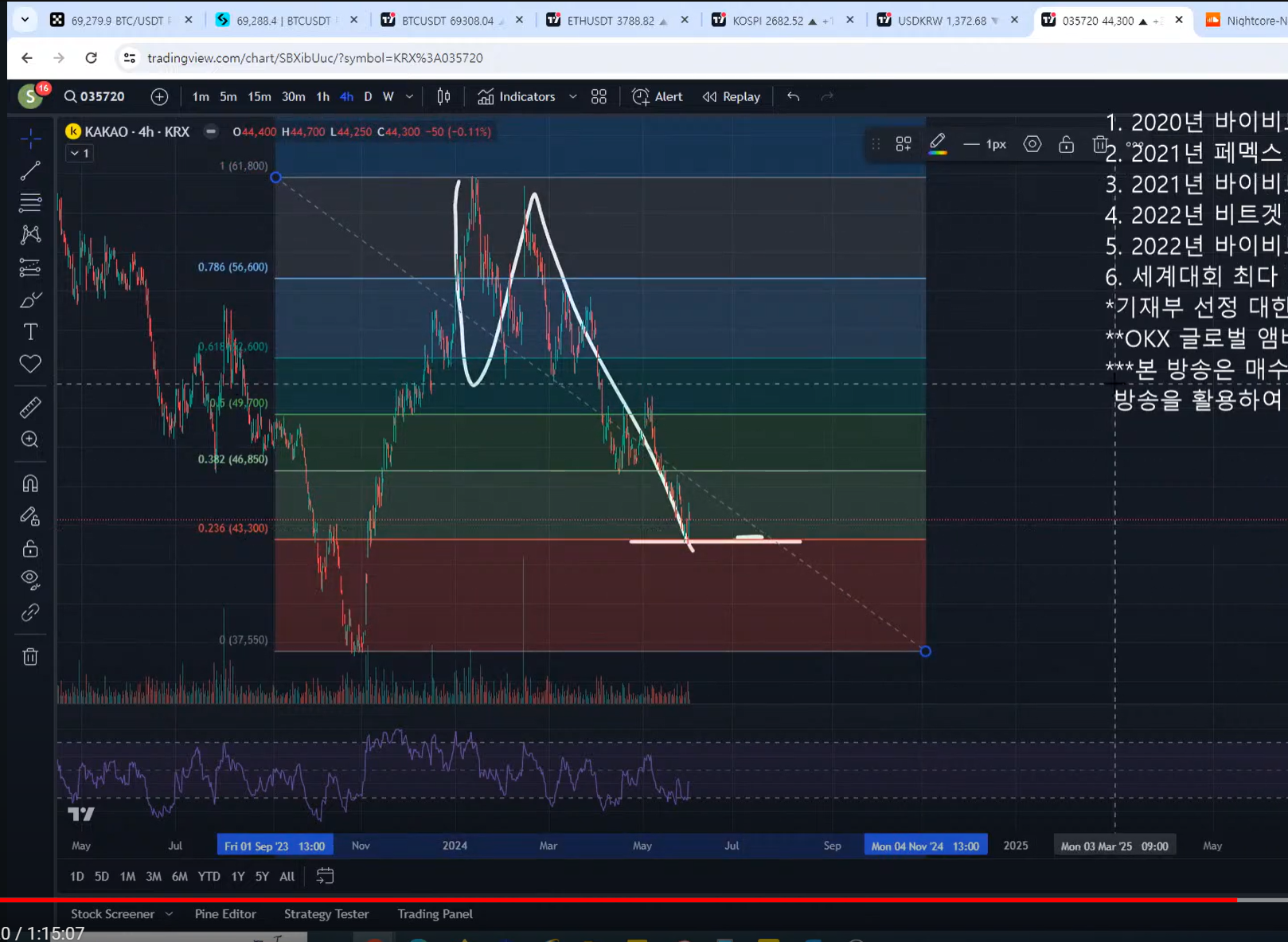Screen dimensions: 1288x942
Task: Open the Pine Editor tab
Action: [x=225, y=914]
